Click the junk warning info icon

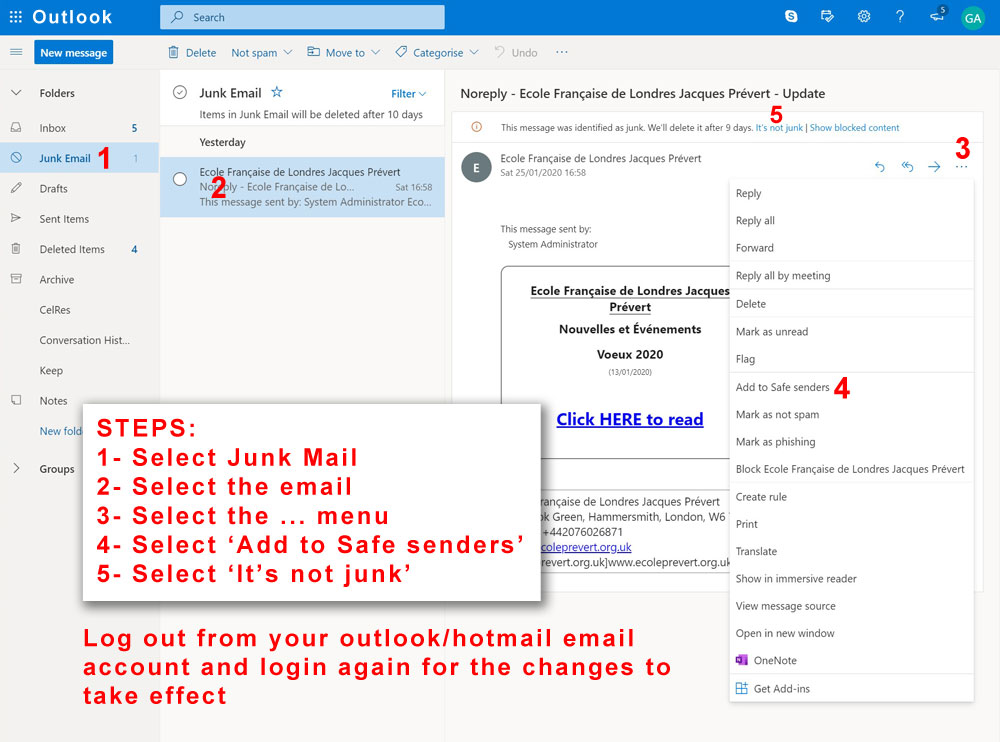(476, 127)
